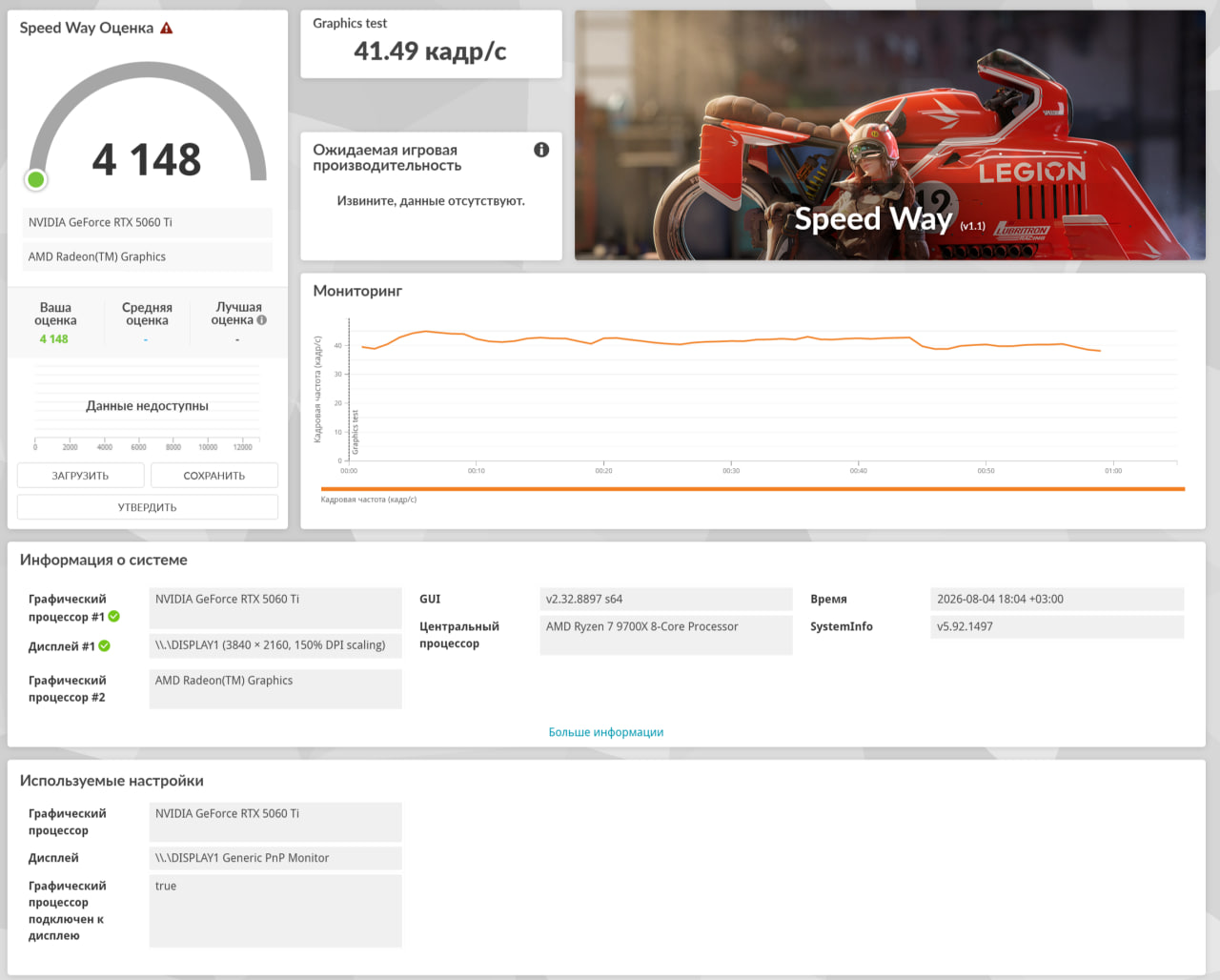Select the 4 148 score in the gauge
Screen dimensions: 1220x980
pos(147,159)
